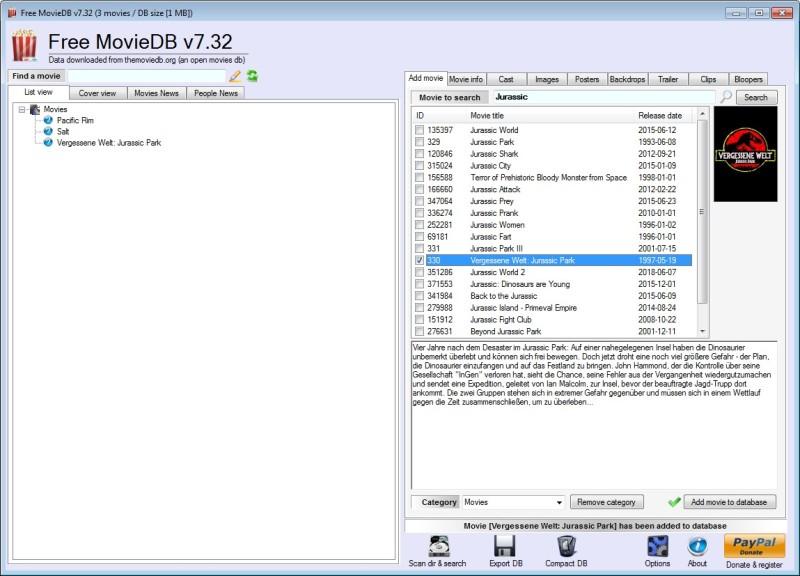800x576 pixels.
Task: Click the green refresh arrows icon
Action: point(252,76)
